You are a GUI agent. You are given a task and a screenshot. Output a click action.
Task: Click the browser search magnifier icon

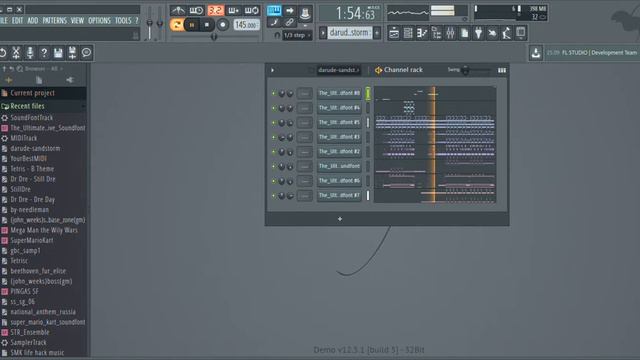point(20,69)
